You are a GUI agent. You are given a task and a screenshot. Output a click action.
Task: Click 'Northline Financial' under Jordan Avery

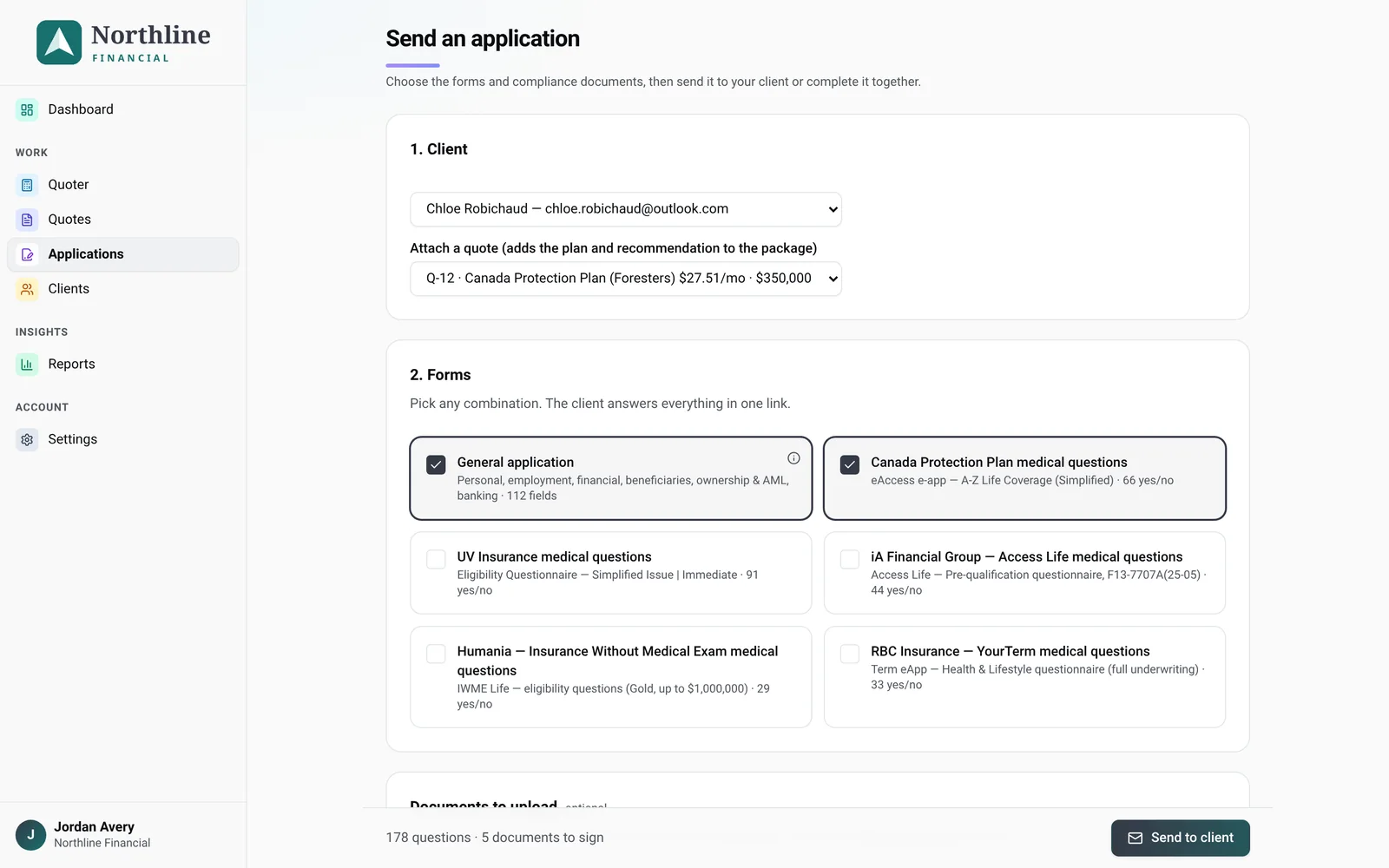[102, 843]
